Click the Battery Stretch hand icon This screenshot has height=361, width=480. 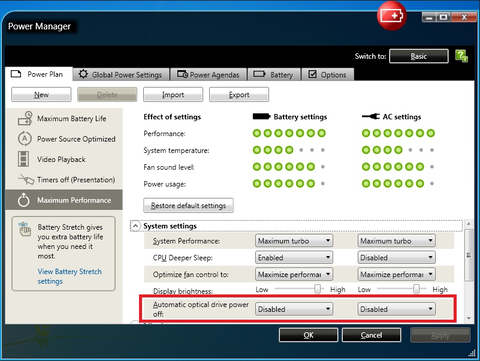tap(25, 229)
